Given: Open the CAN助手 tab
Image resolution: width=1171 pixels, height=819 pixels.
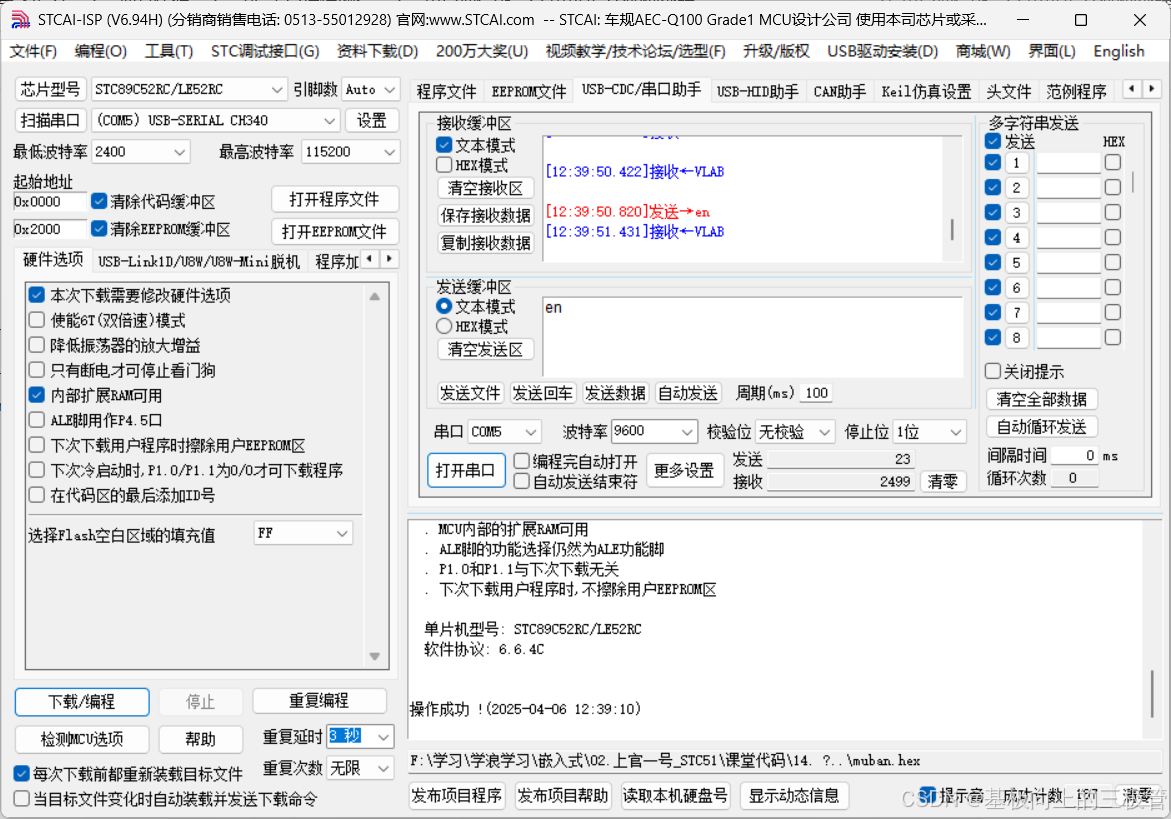Looking at the screenshot, I should [x=839, y=91].
